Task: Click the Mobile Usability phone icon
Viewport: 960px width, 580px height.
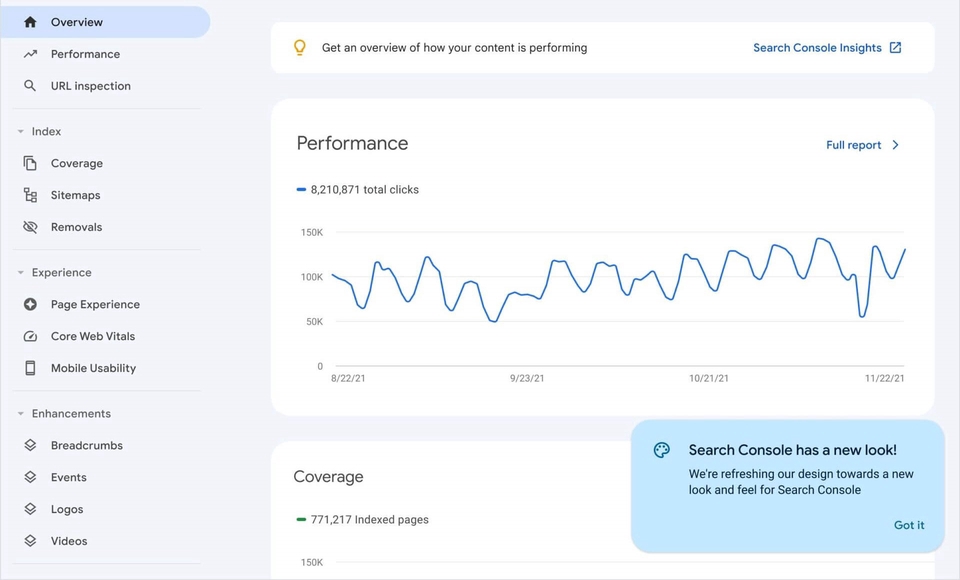Action: click(x=30, y=367)
